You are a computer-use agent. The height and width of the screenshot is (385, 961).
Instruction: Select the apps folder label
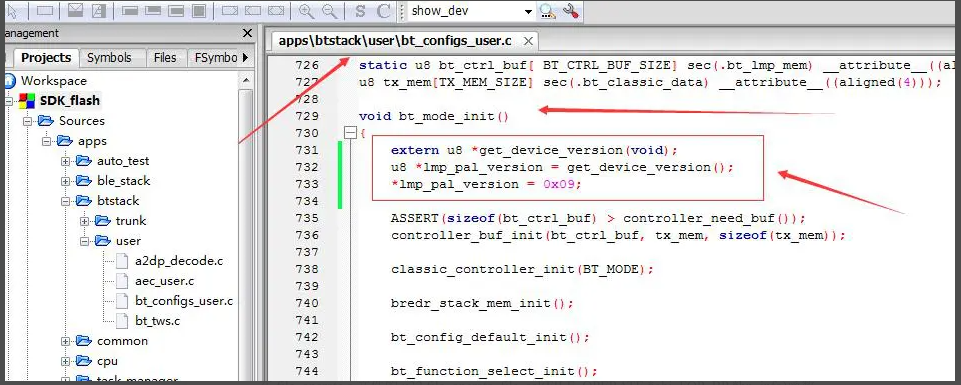tap(92, 141)
